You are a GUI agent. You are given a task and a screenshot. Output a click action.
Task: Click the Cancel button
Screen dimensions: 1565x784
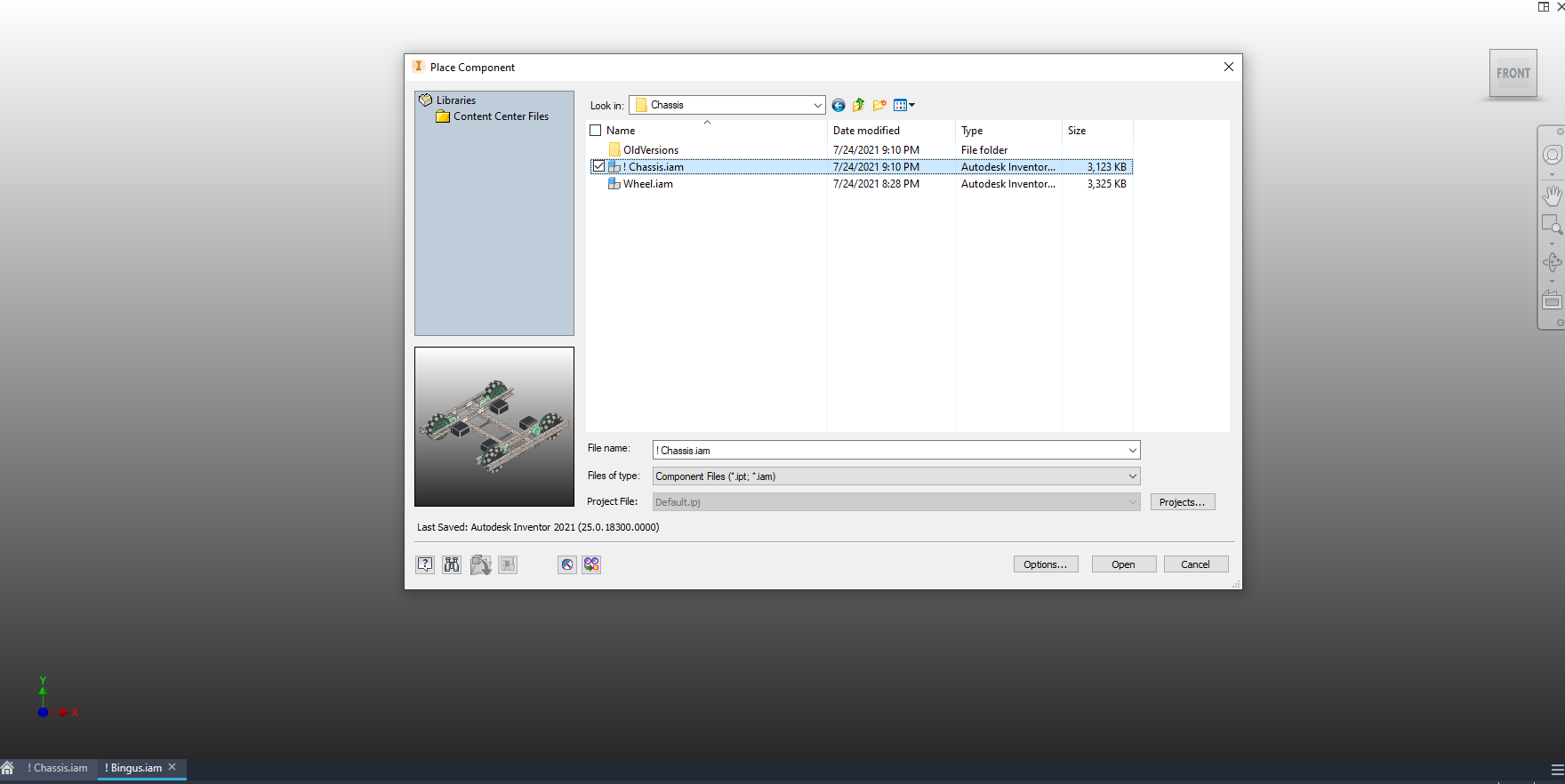click(1195, 564)
